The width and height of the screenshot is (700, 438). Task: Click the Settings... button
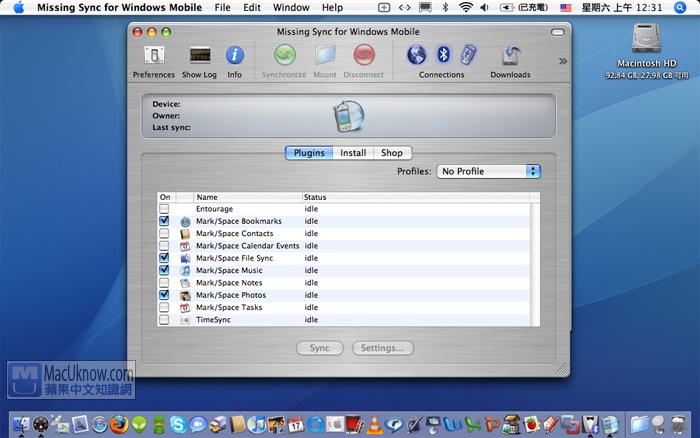(383, 348)
